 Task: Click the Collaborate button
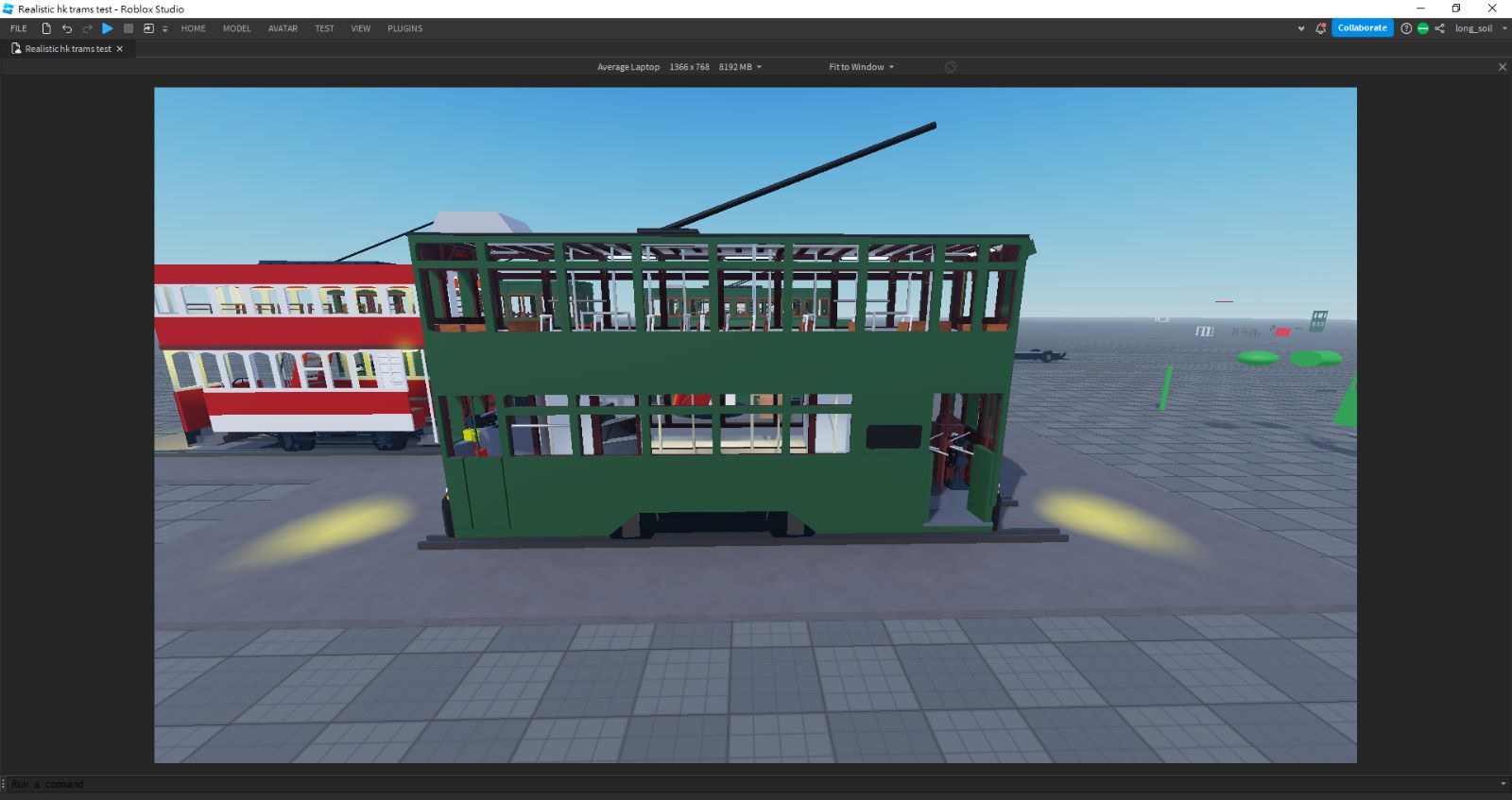coord(1362,28)
